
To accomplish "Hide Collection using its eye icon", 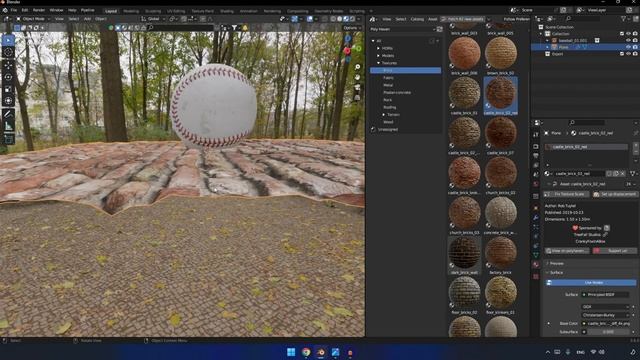I will tap(628, 33).
